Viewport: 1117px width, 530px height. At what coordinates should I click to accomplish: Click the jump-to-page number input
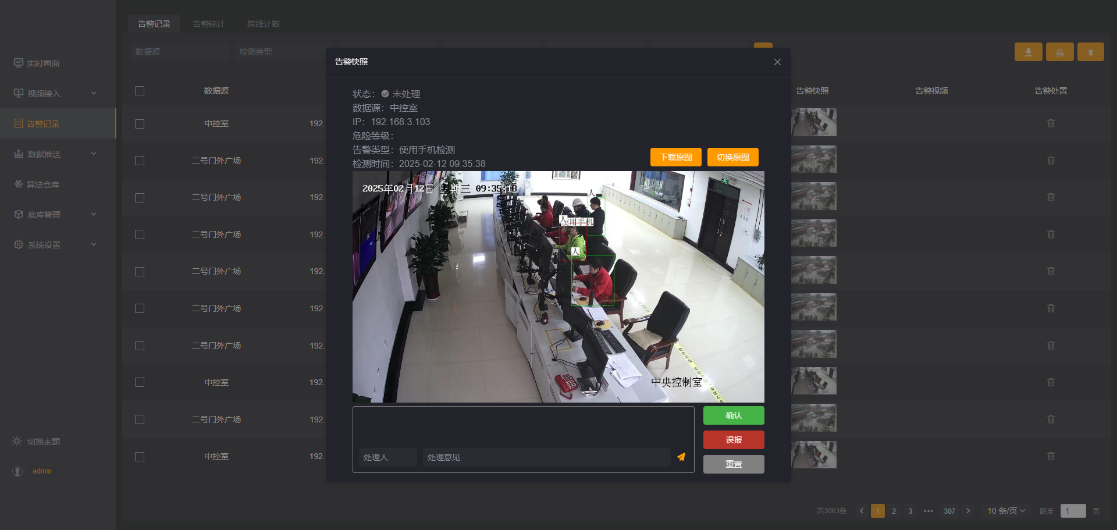point(1073,511)
